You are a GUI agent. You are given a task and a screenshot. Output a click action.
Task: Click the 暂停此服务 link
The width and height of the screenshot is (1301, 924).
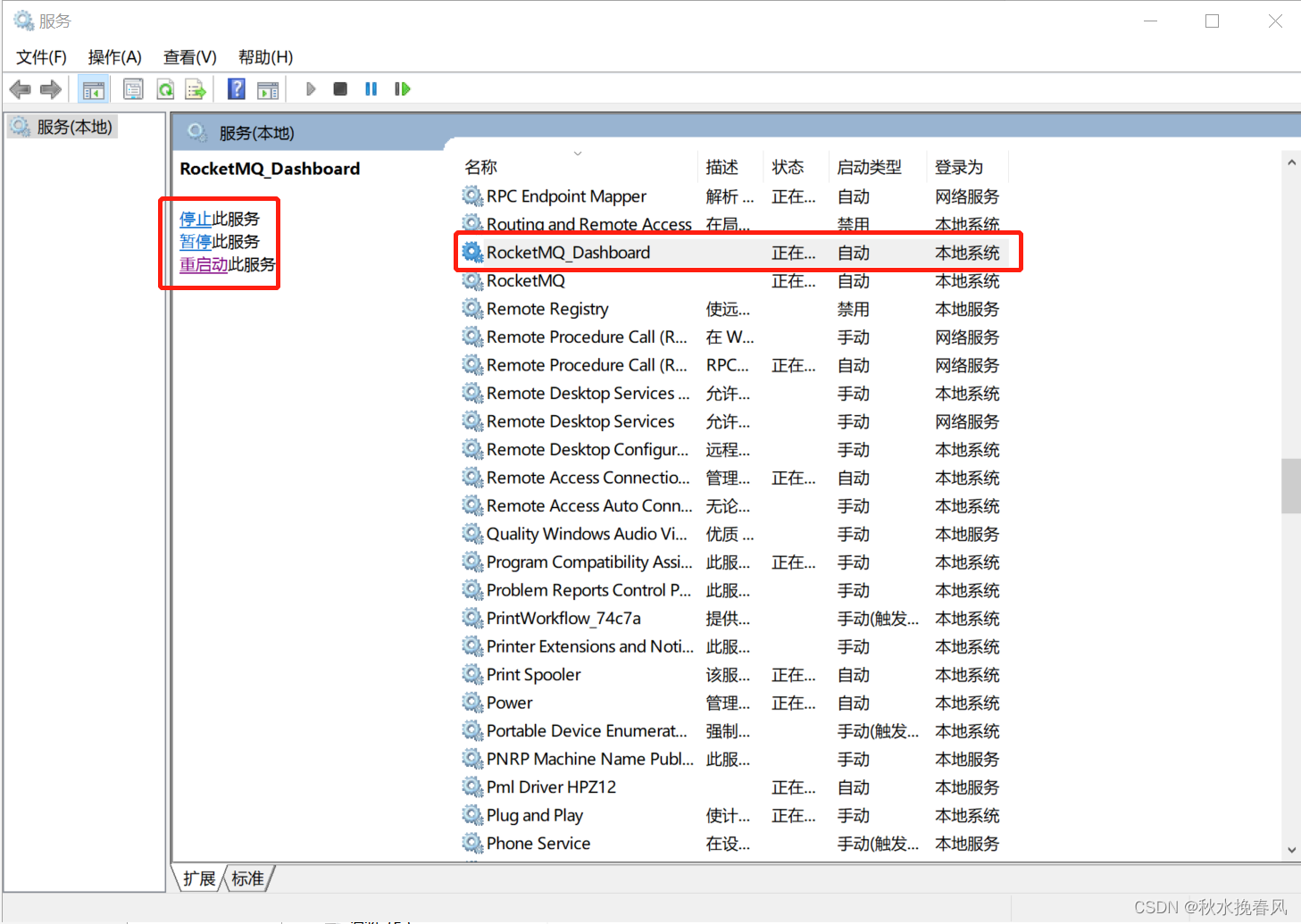196,241
